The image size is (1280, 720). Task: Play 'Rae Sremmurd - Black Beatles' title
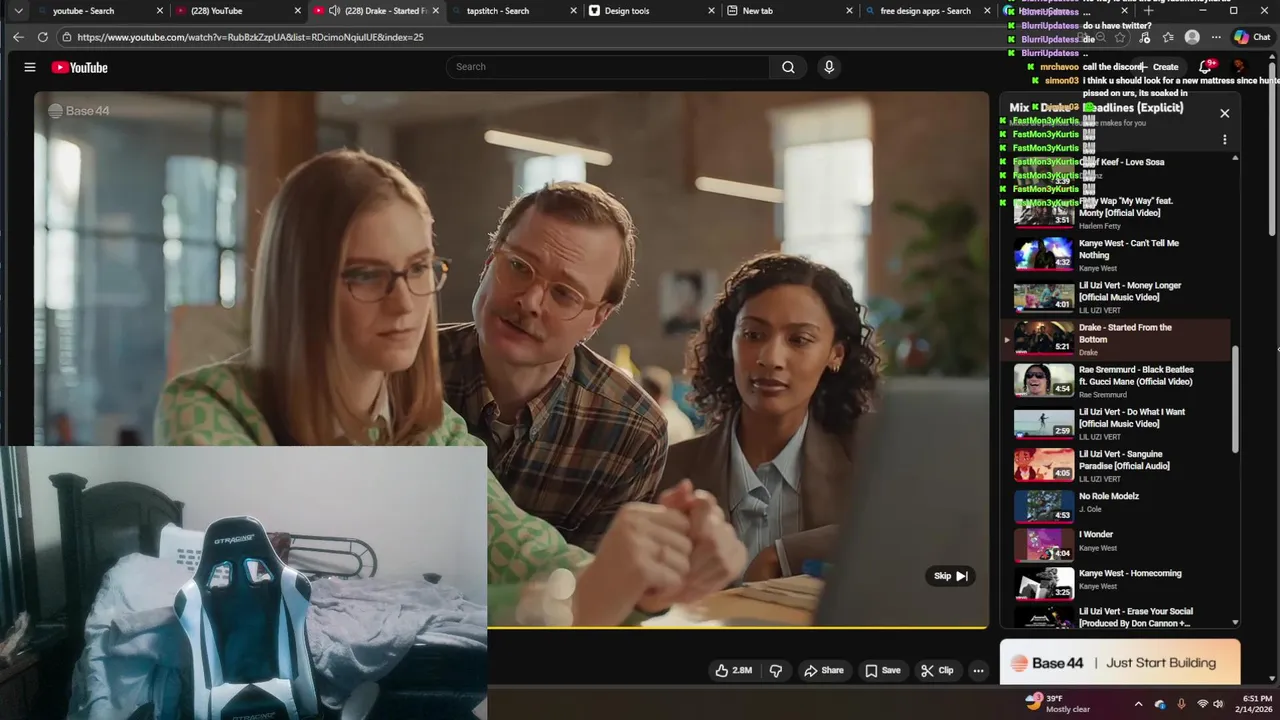(x=1136, y=375)
